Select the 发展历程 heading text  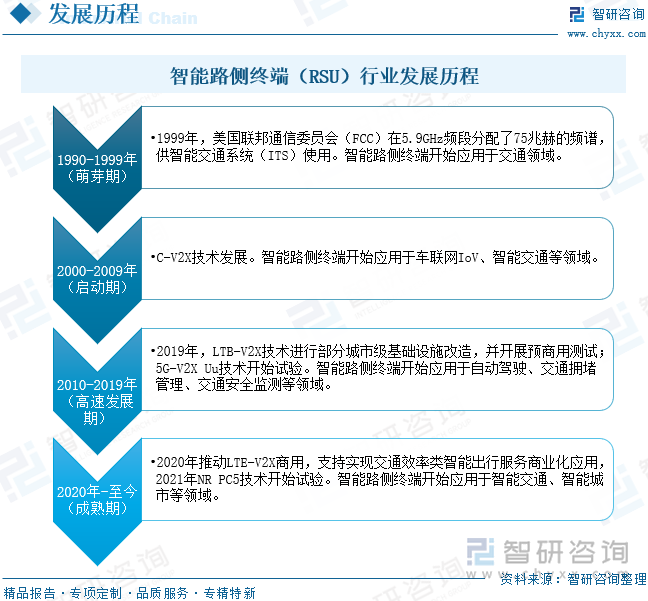(94, 14)
